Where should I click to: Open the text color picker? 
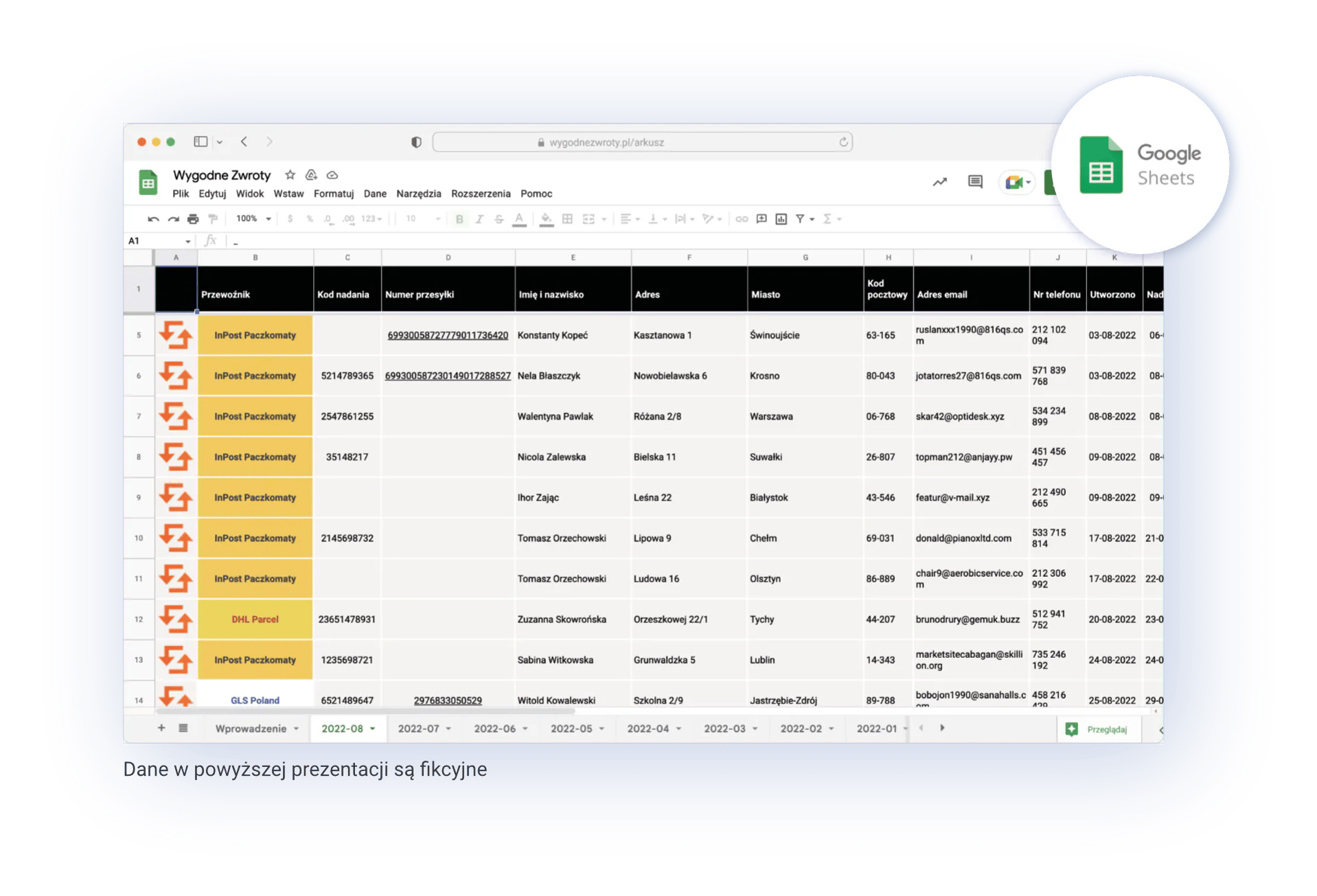[x=519, y=219]
